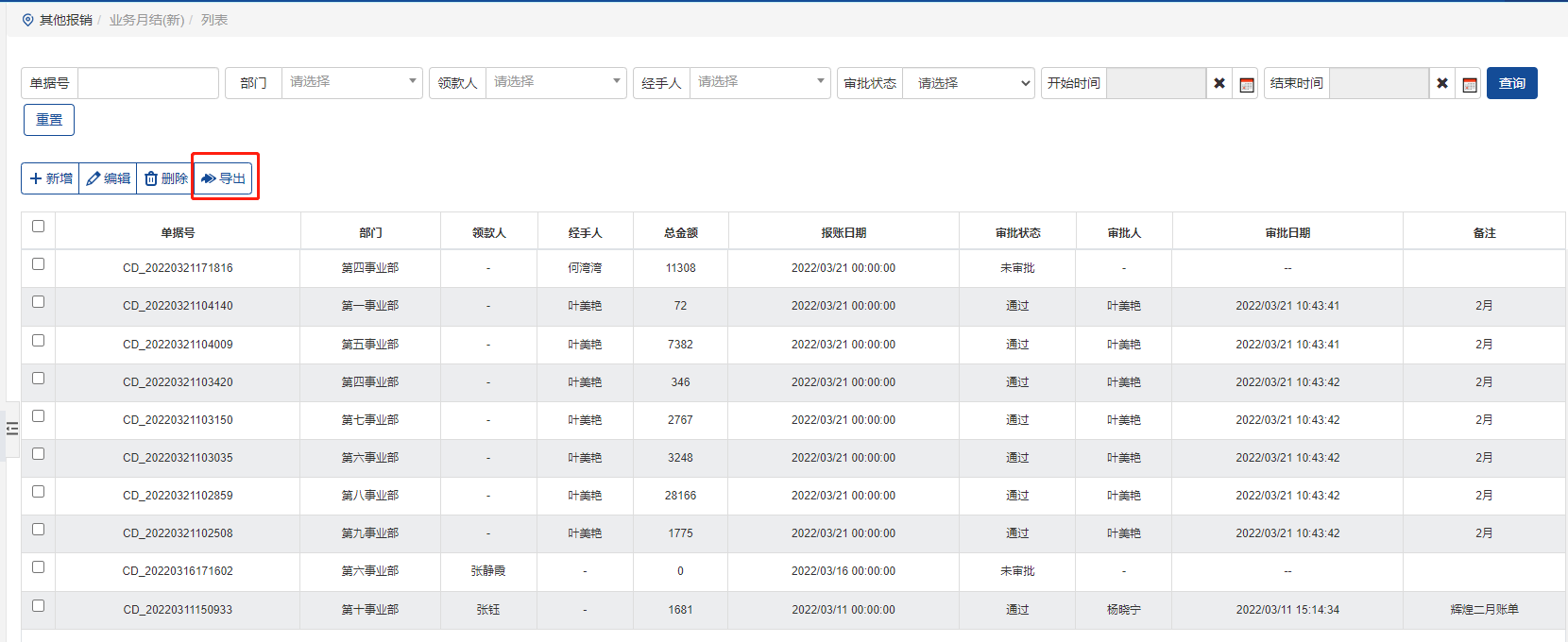Expand the 领款人 dropdown
This screenshot has width=1568, height=642.
tap(555, 83)
